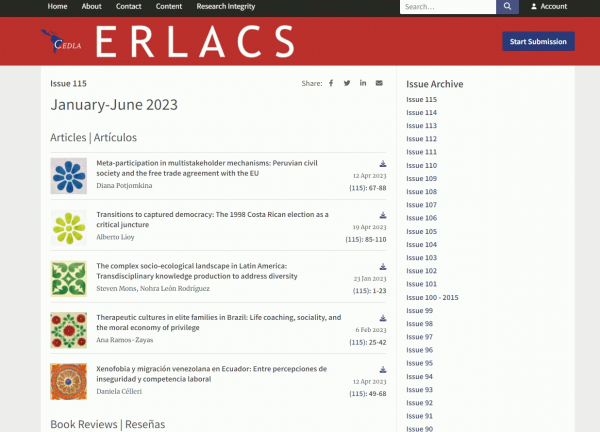The width and height of the screenshot is (600, 432).
Task: Select Issue 104 in archive
Action: pyautogui.click(x=421, y=245)
